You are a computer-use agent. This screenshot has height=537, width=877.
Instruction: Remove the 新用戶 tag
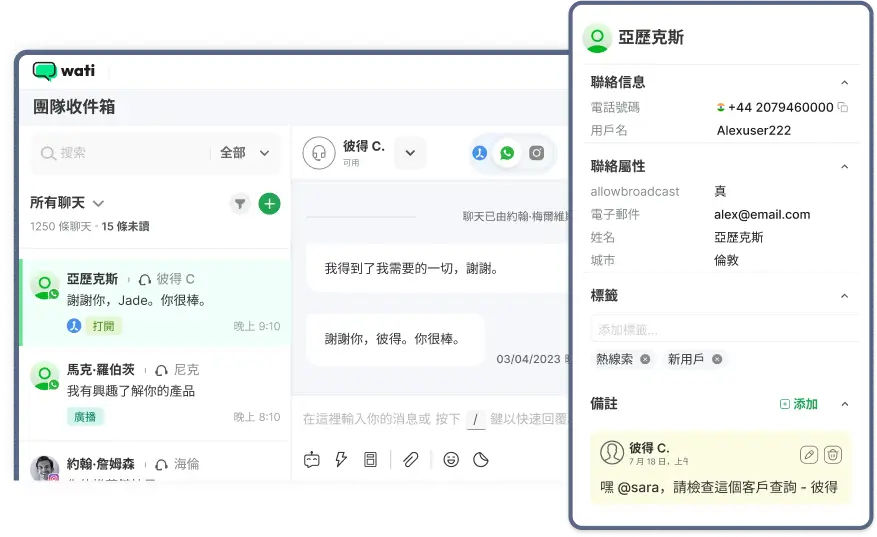click(x=717, y=359)
